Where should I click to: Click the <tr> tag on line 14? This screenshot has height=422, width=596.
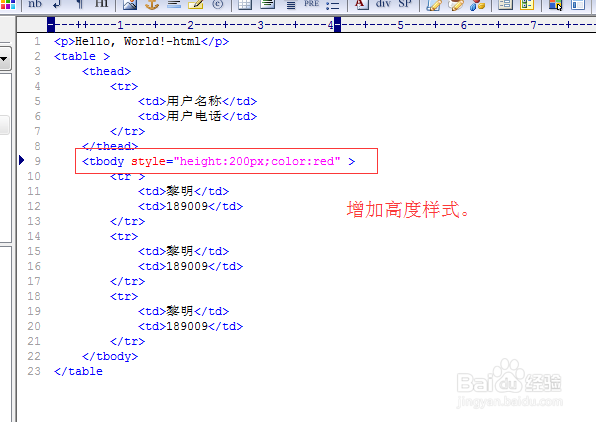[x=124, y=236]
